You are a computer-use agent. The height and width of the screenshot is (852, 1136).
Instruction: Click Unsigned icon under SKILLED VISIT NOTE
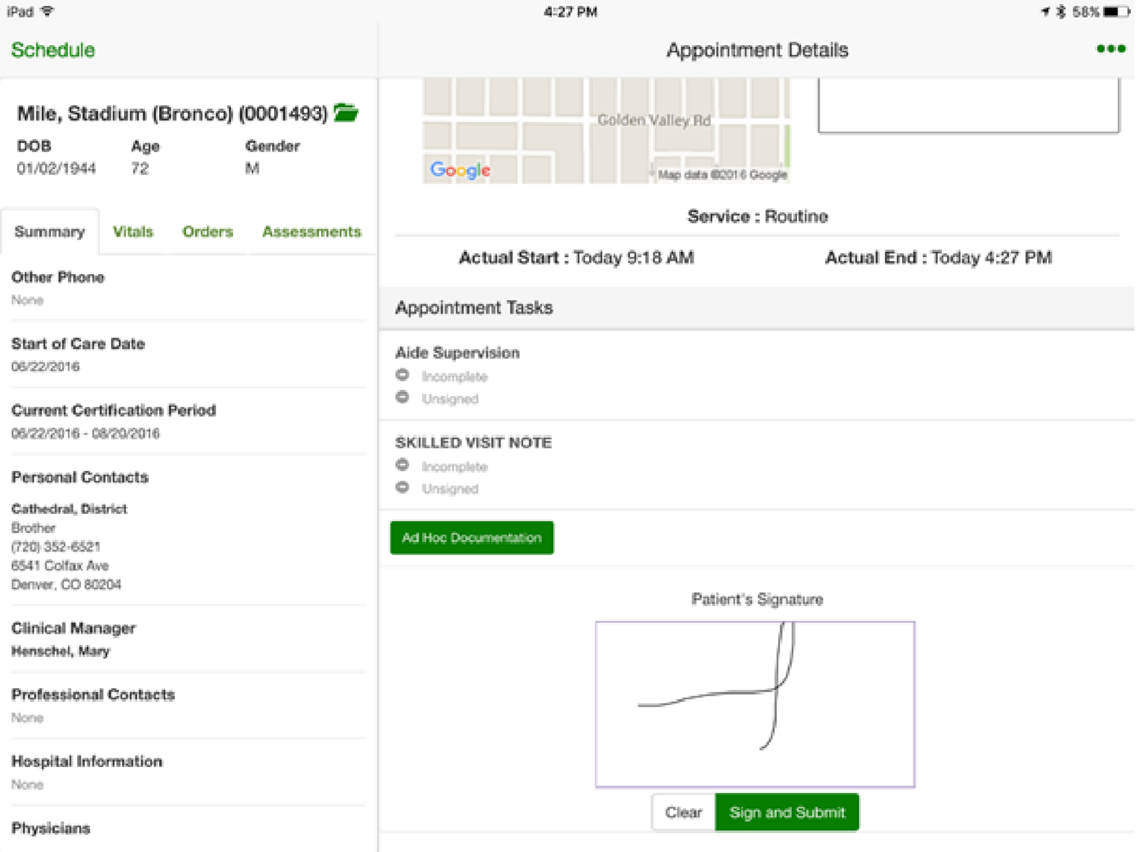(x=403, y=488)
